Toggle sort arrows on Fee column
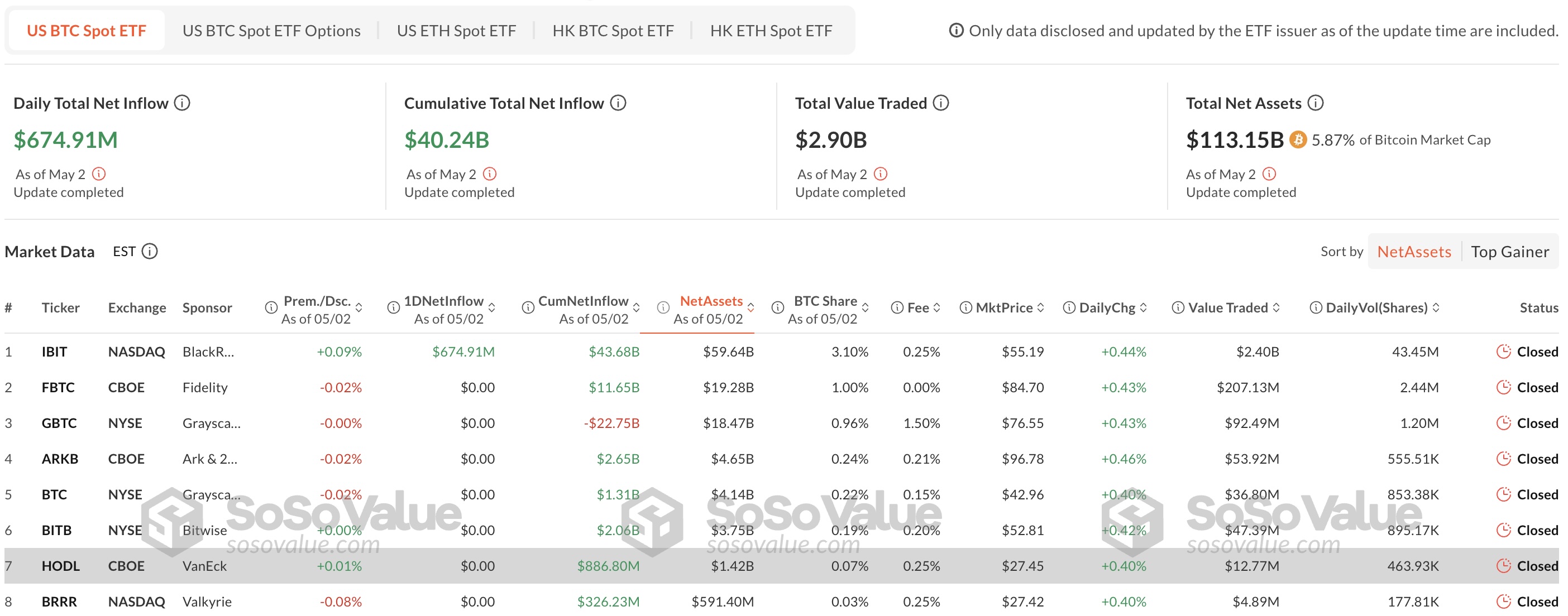 tap(937, 307)
